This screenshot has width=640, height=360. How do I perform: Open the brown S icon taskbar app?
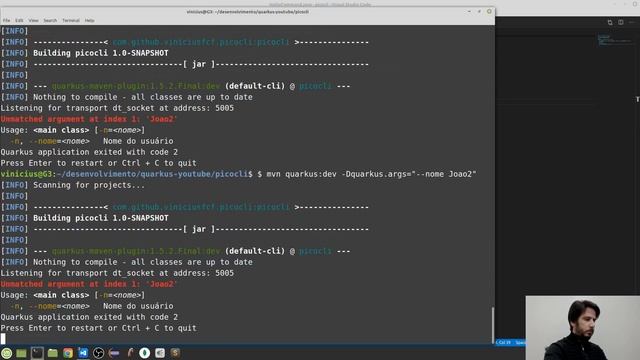[175, 353]
